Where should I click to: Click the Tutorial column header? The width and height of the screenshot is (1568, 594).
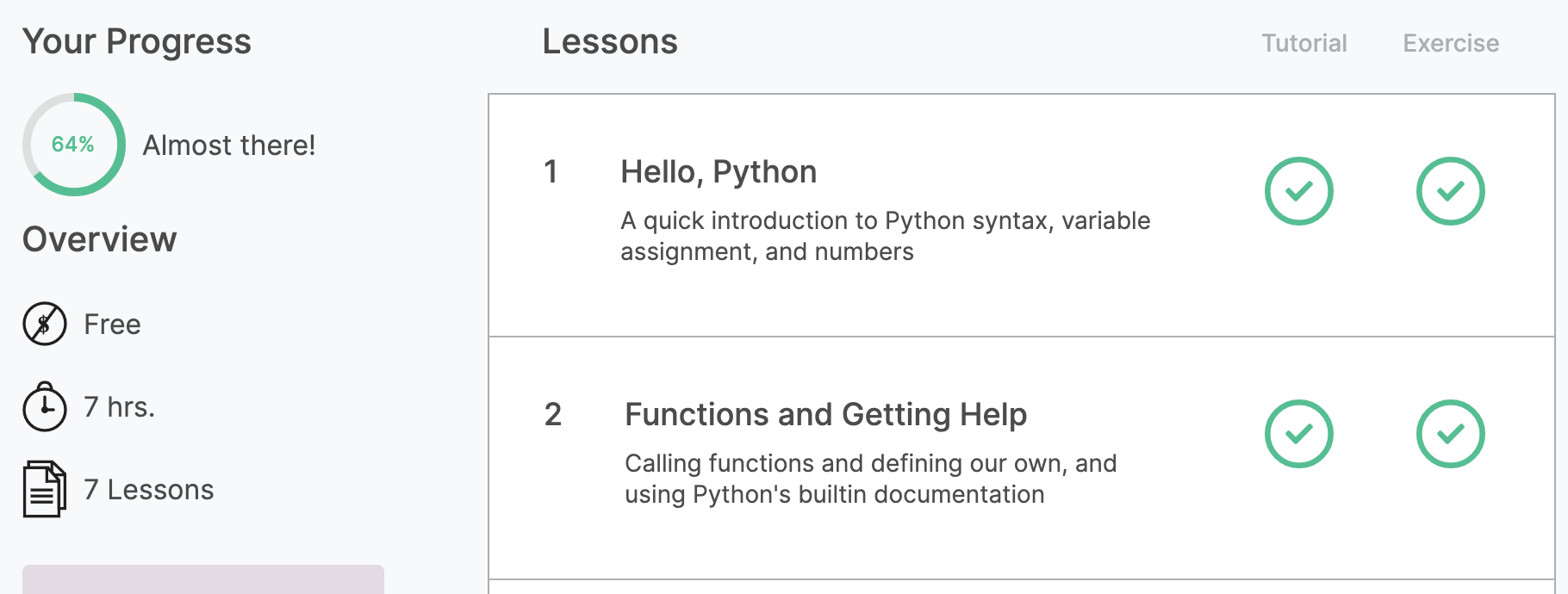click(1304, 43)
